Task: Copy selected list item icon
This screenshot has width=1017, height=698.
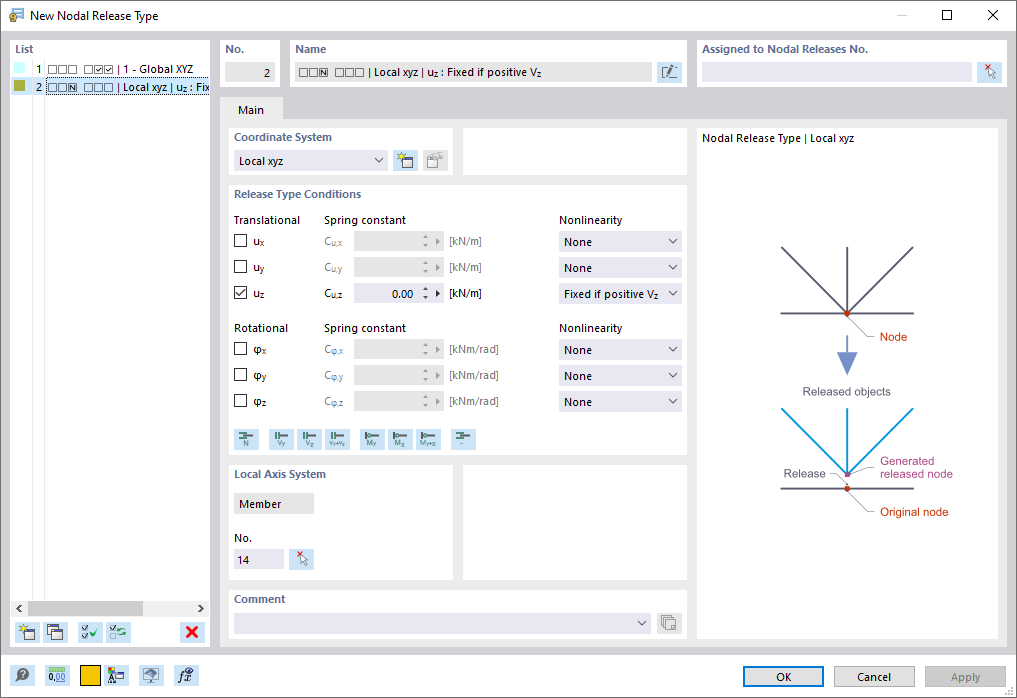Action: [x=55, y=632]
